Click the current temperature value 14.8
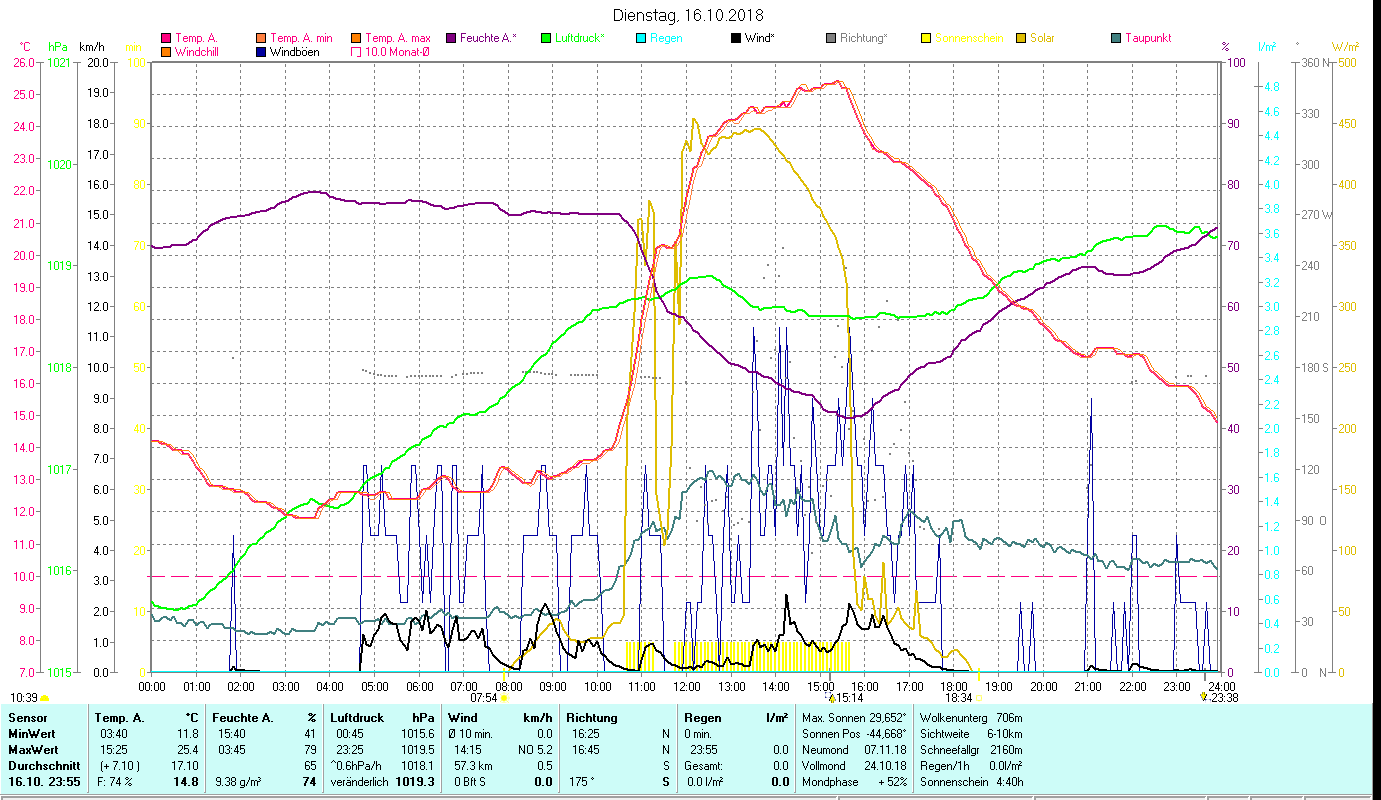 pos(186,781)
